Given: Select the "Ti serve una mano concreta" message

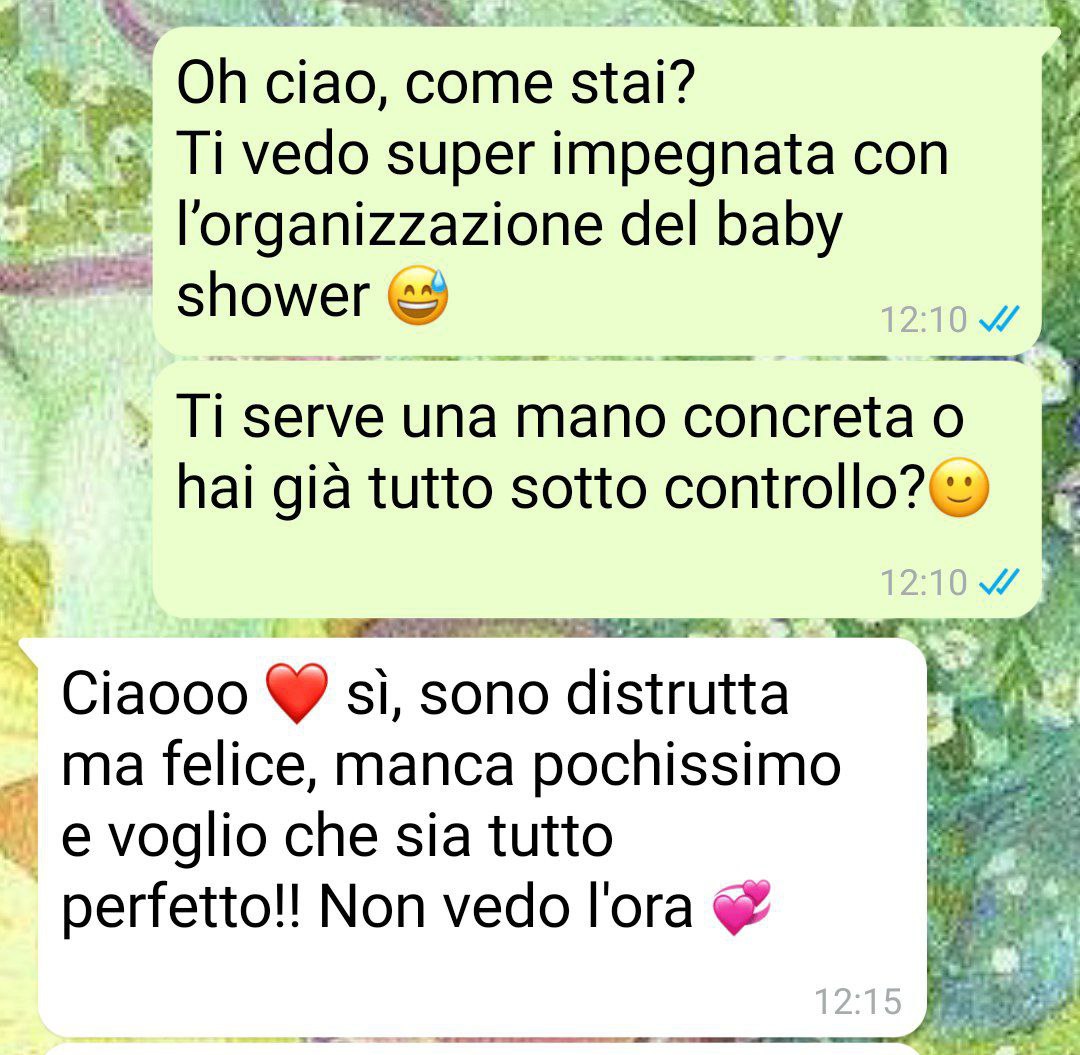Looking at the screenshot, I should click(596, 490).
